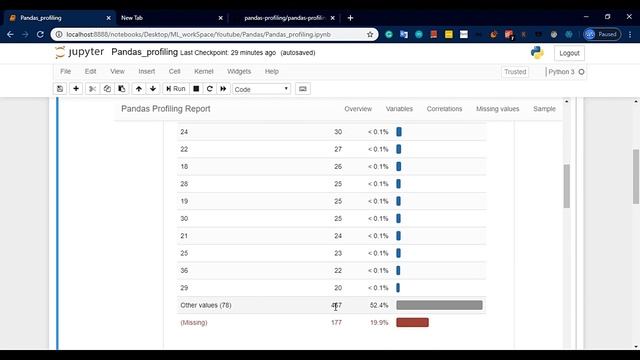Click the Jupyter logo
Viewport: 640px width, 360px height.
(x=80, y=52)
